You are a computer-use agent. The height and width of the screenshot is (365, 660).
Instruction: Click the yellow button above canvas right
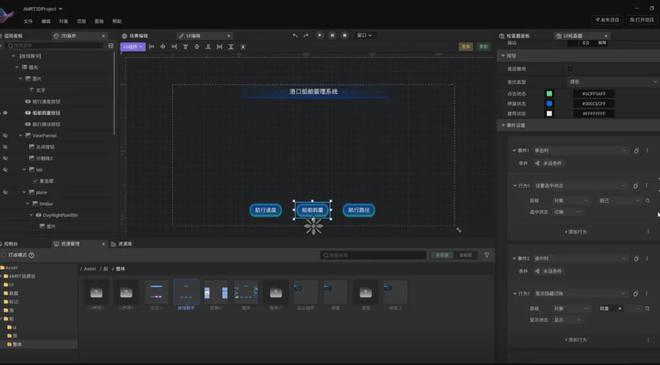(466, 47)
